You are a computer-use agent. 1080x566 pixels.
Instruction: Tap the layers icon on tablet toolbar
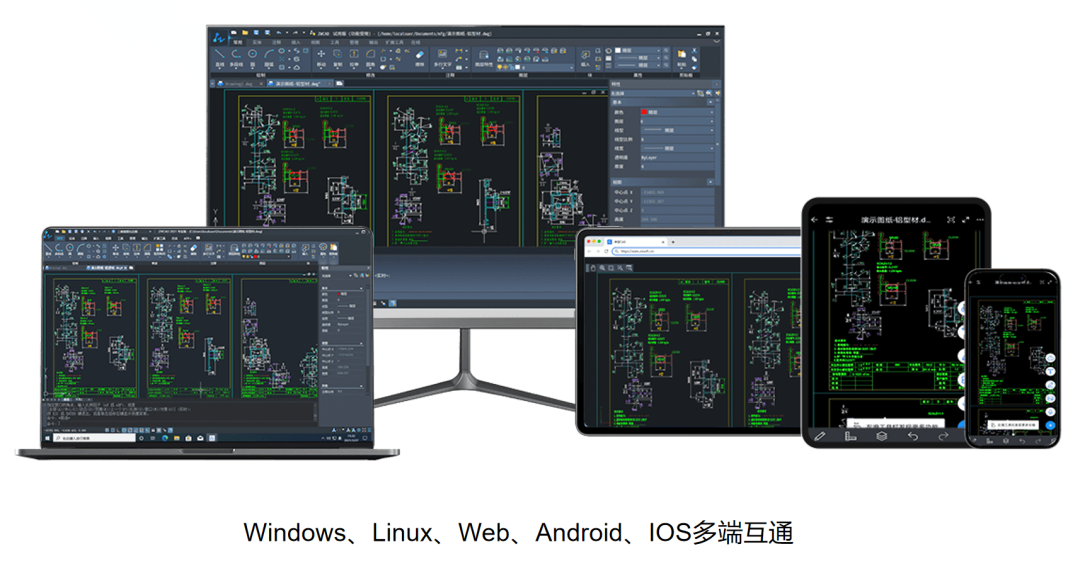tap(881, 436)
